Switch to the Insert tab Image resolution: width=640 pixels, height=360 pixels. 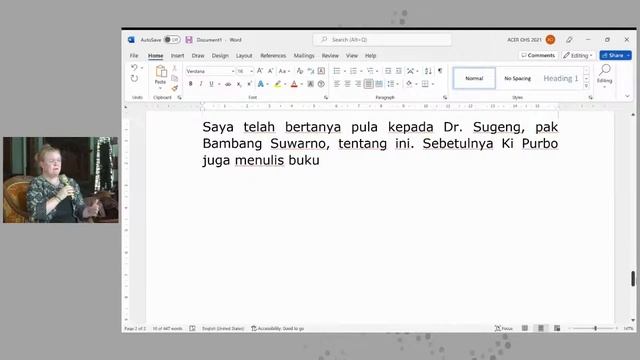(x=177, y=56)
